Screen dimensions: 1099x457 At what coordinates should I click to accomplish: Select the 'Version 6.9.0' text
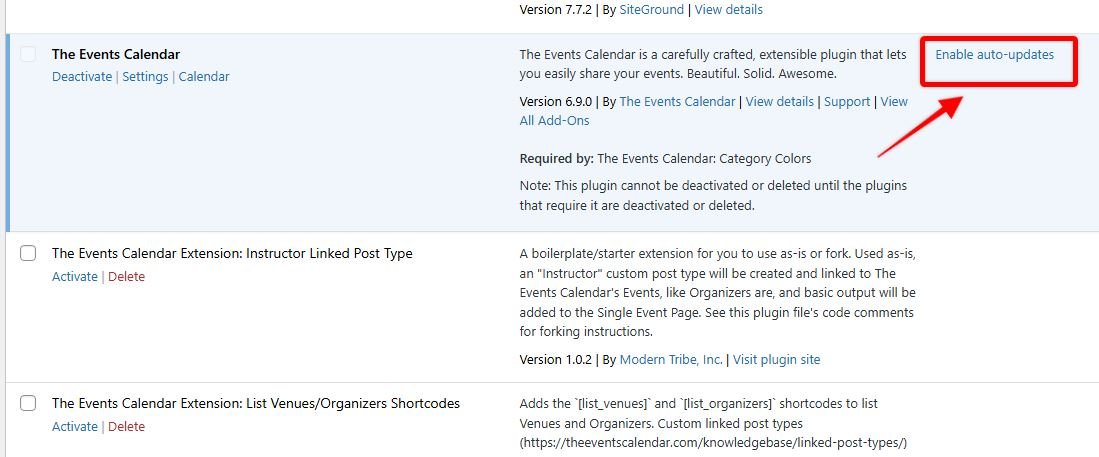click(x=556, y=102)
